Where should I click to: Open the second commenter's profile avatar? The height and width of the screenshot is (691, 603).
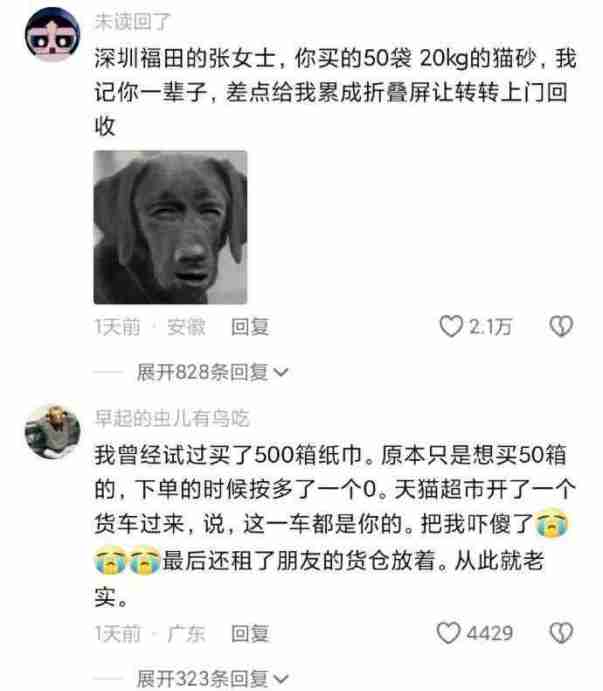click(52, 431)
